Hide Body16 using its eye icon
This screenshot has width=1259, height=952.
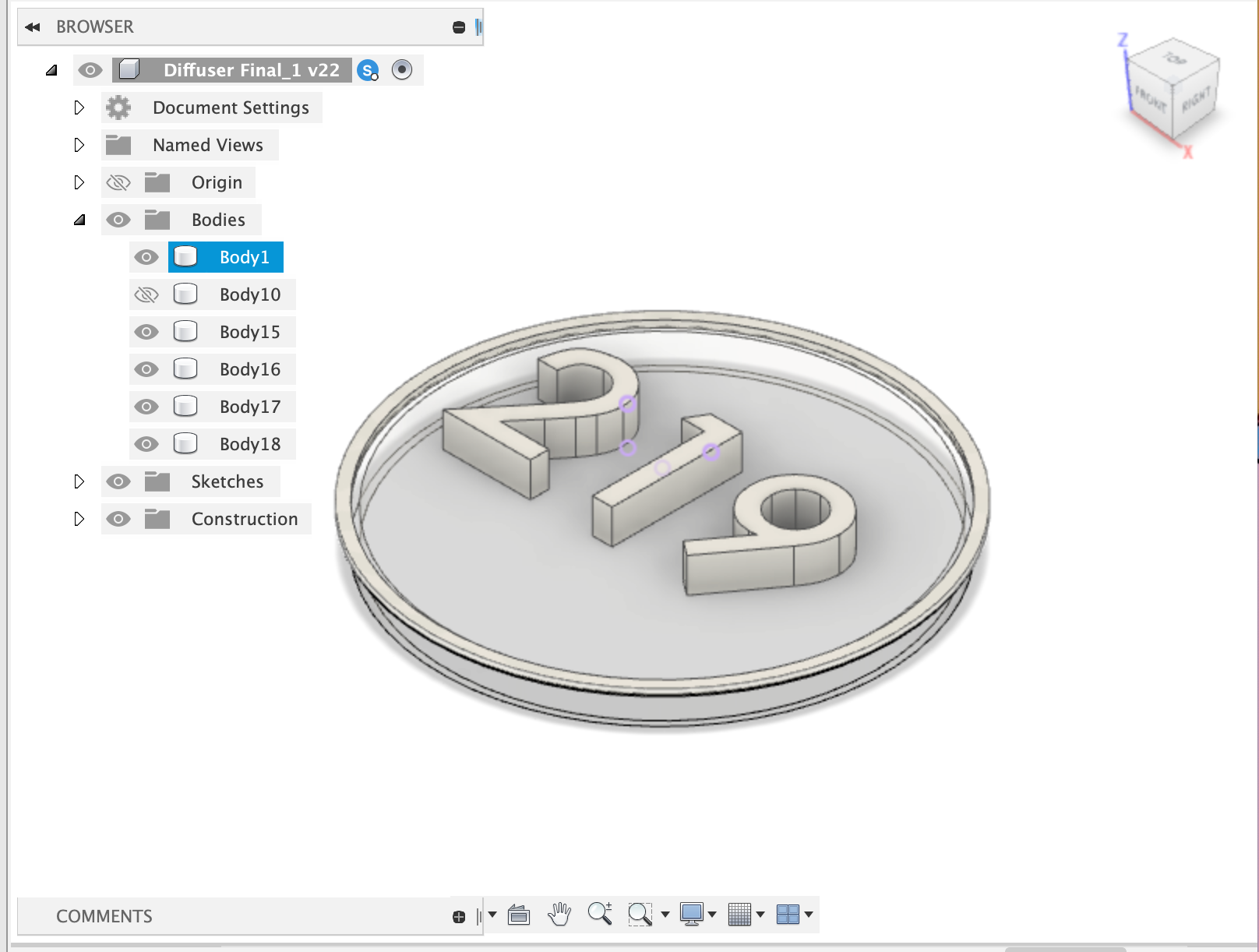coord(146,369)
